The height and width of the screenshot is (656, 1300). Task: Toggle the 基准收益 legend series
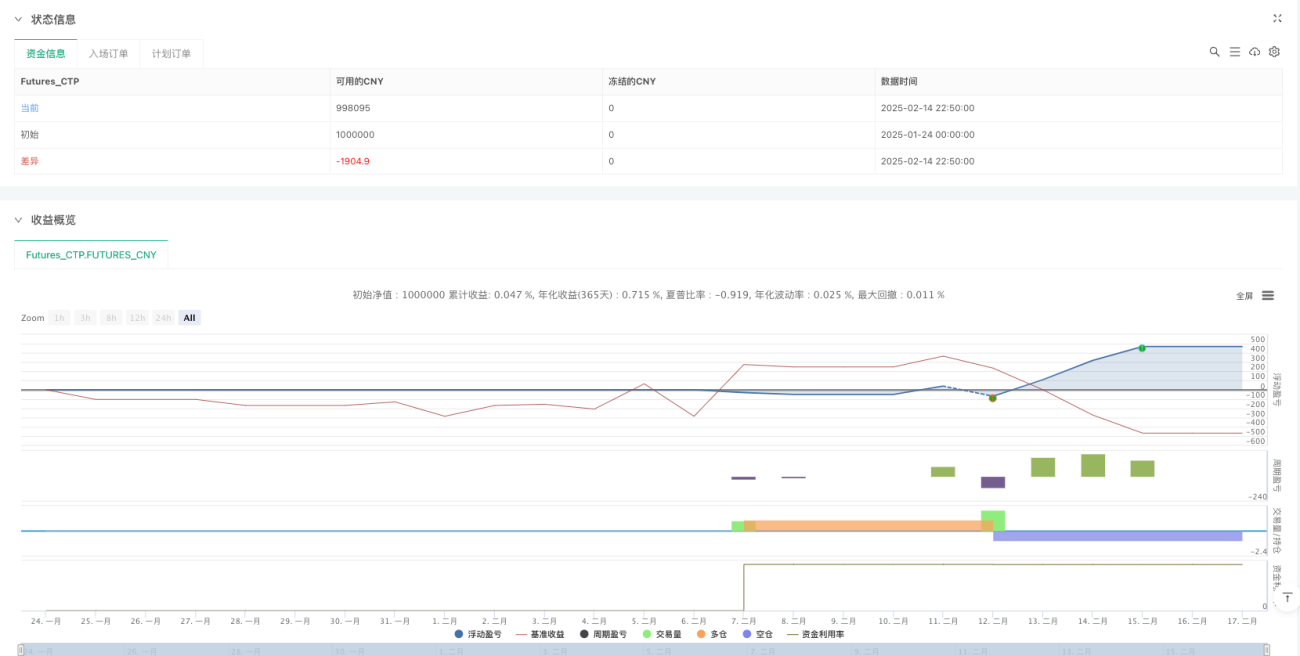[x=540, y=634]
